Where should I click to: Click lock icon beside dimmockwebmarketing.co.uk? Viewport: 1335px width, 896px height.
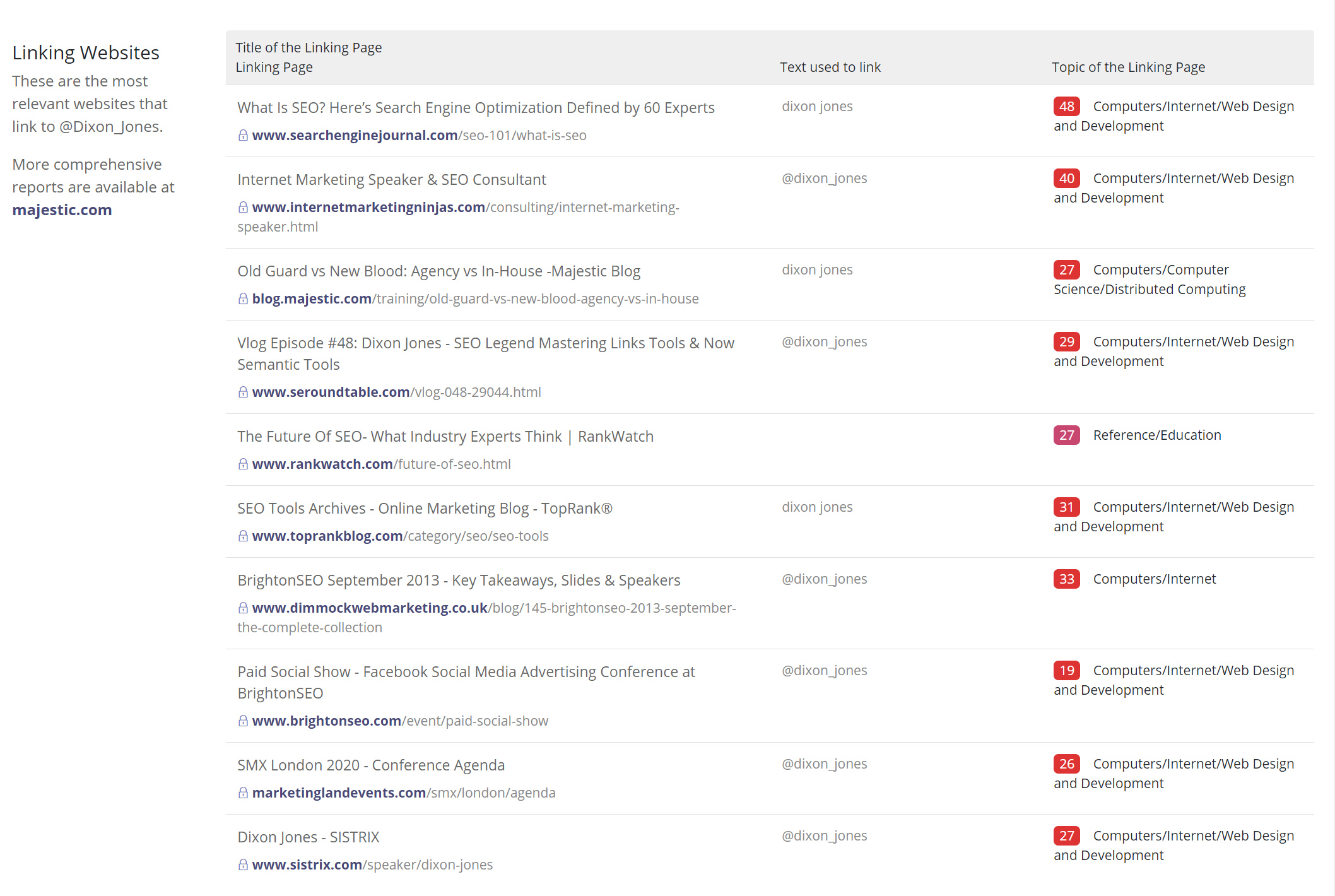243,608
